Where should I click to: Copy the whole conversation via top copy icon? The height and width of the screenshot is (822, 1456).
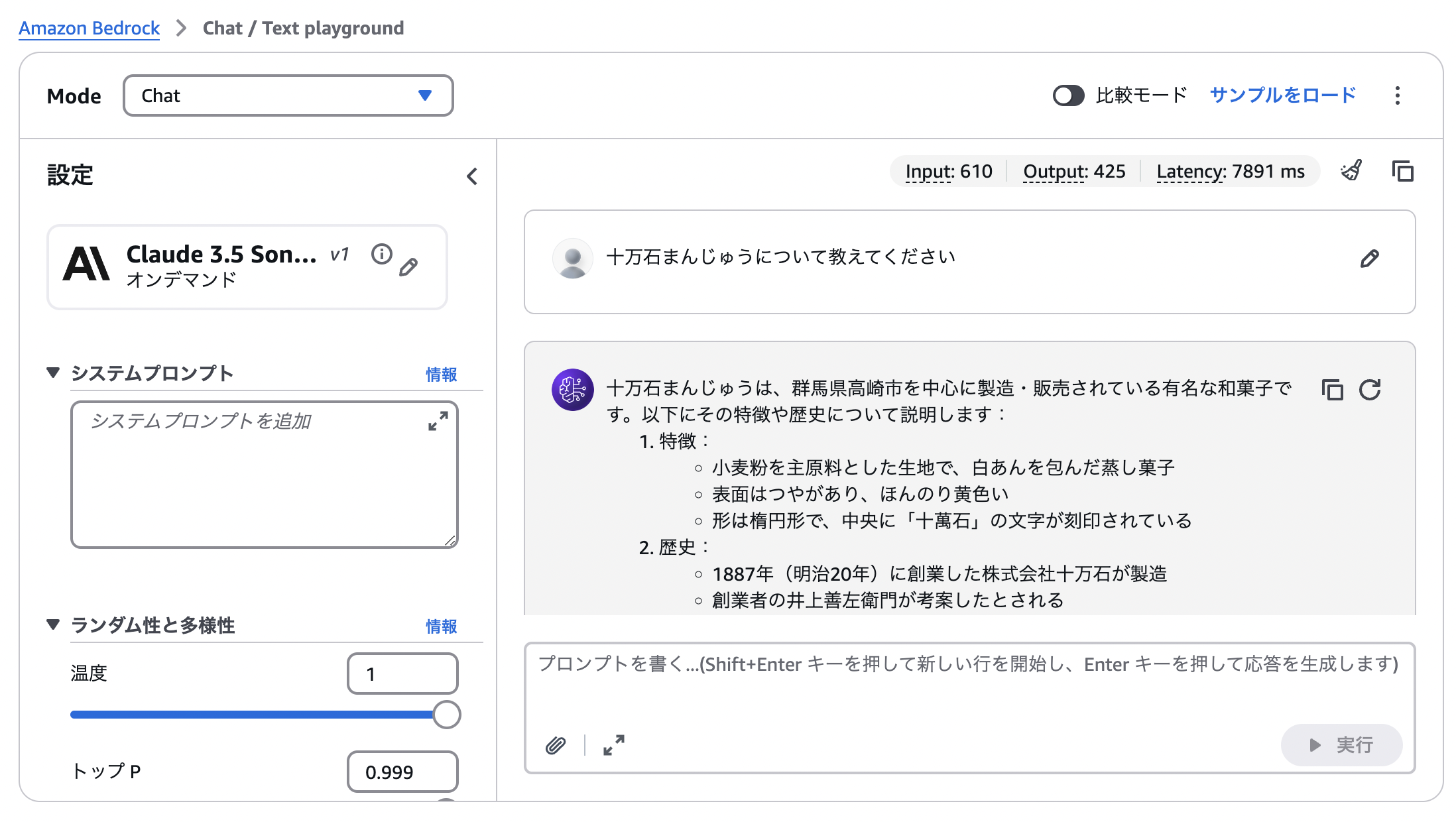tap(1402, 171)
